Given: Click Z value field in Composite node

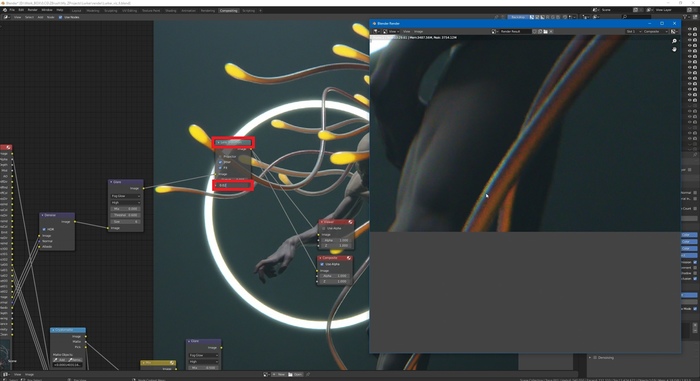Looking at the screenshot, I should (x=334, y=281).
